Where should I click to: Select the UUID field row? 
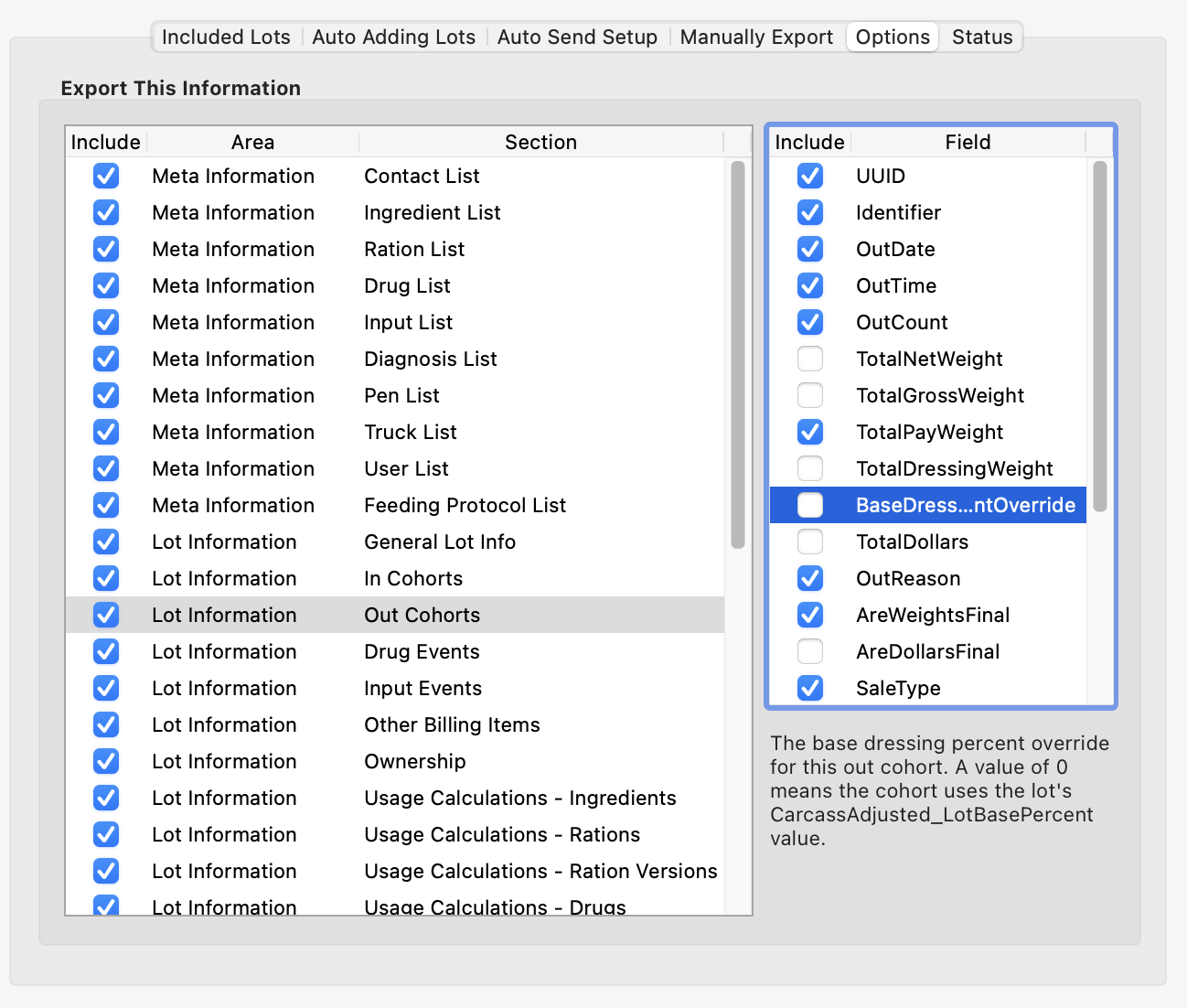click(x=928, y=176)
